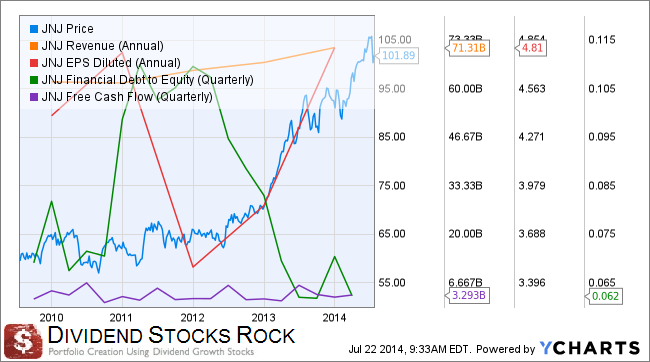Select the JNJ EPS Diluted (Annual) label

[111, 63]
